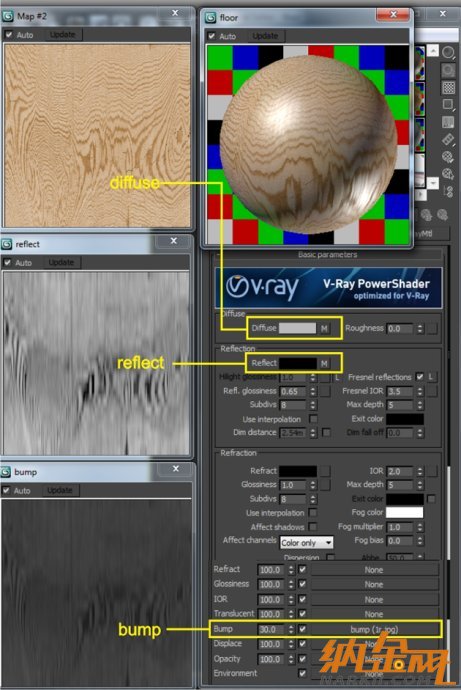This screenshot has width=461, height=690.
Task: Toggle Auto checkbox in bump window
Action: (x=6, y=490)
